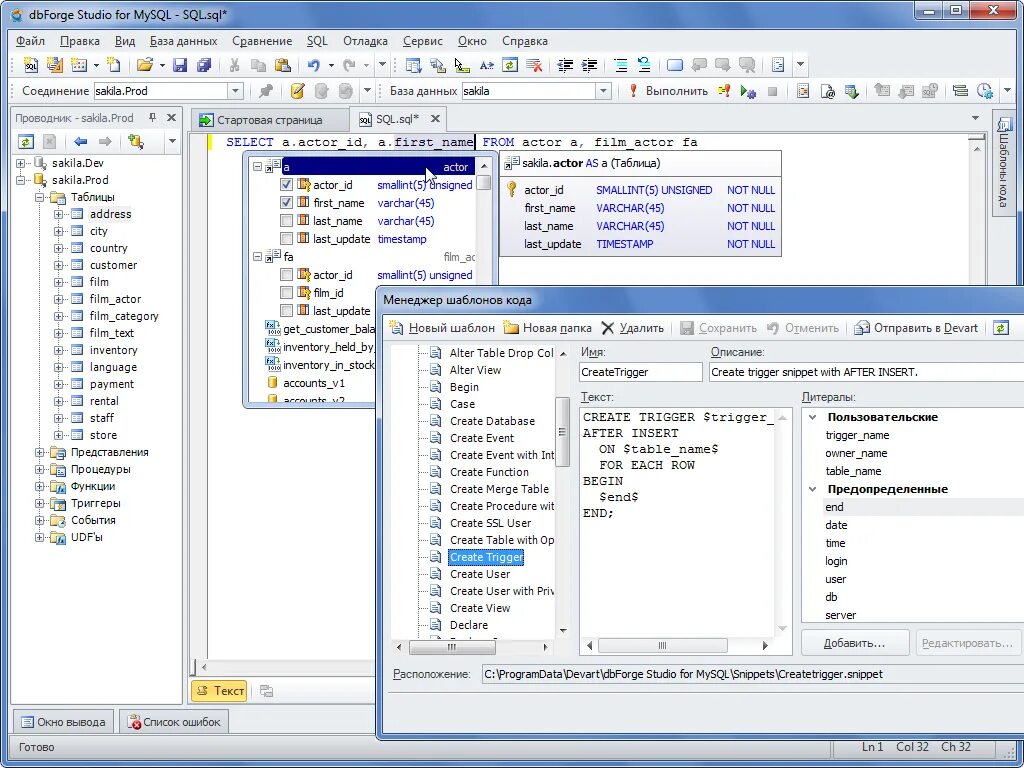Click the decrease indent icon
Screen dimensions: 1024x768
coord(566,65)
